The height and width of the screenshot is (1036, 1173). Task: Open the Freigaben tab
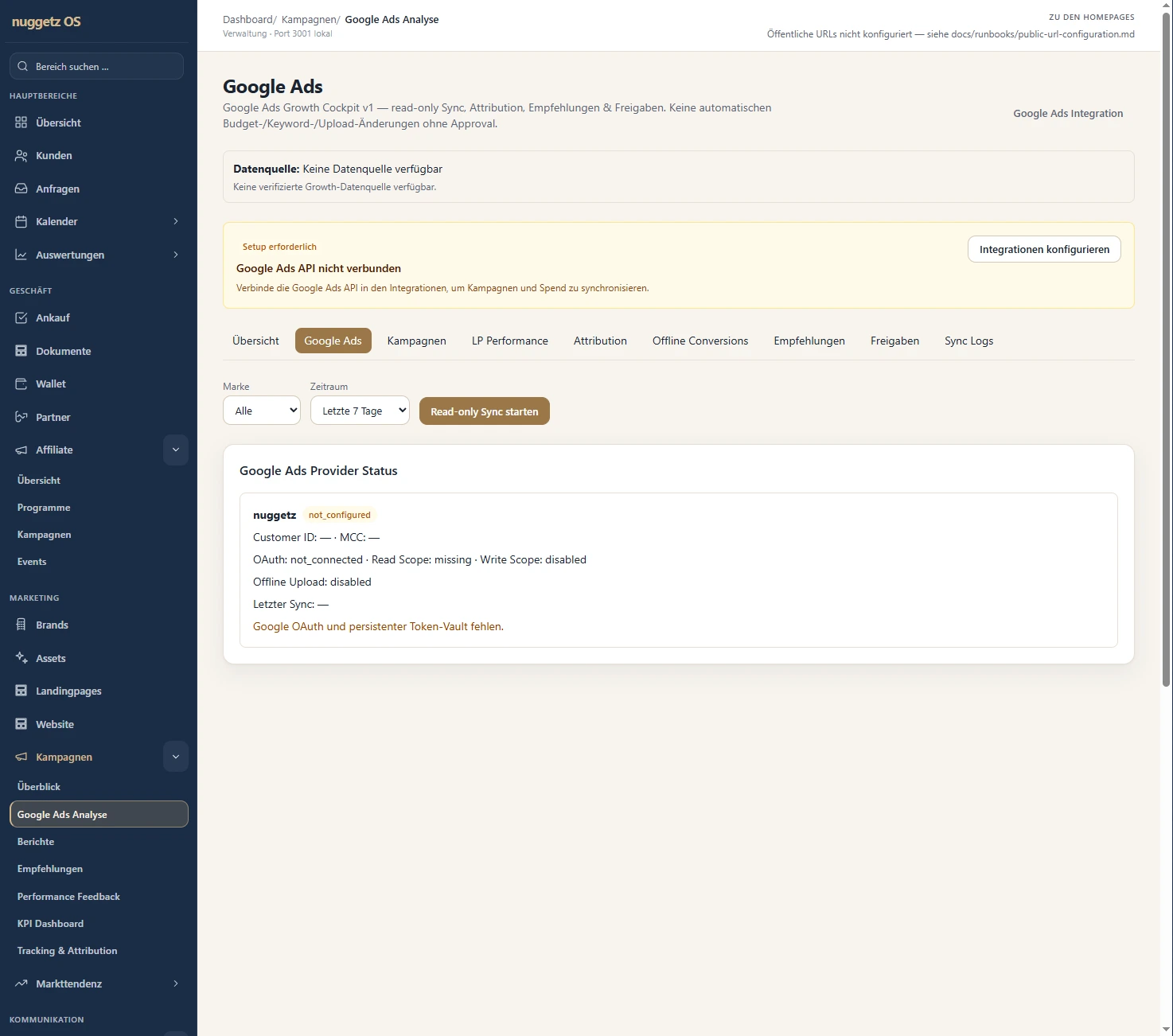point(894,341)
